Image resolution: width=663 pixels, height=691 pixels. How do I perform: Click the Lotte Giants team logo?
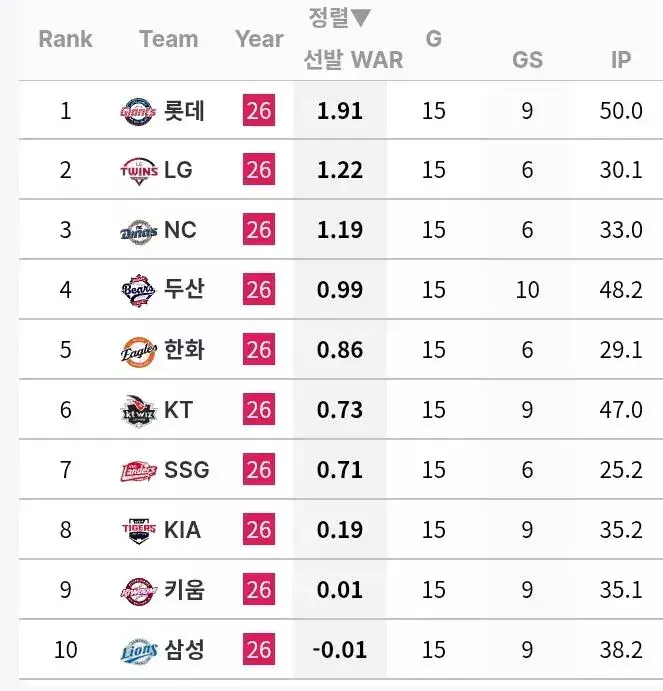tap(138, 111)
